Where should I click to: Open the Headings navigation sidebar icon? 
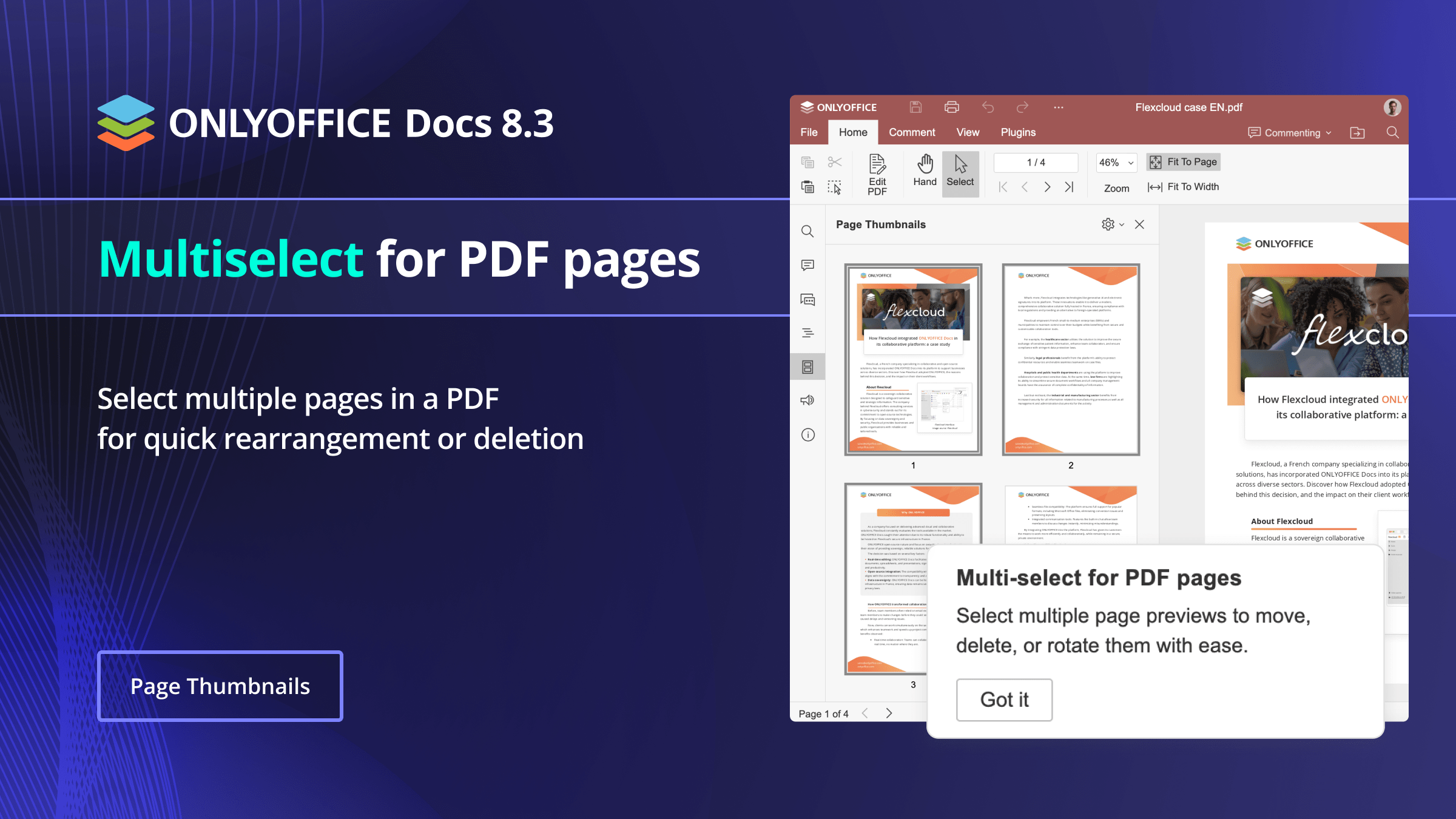pyautogui.click(x=807, y=332)
